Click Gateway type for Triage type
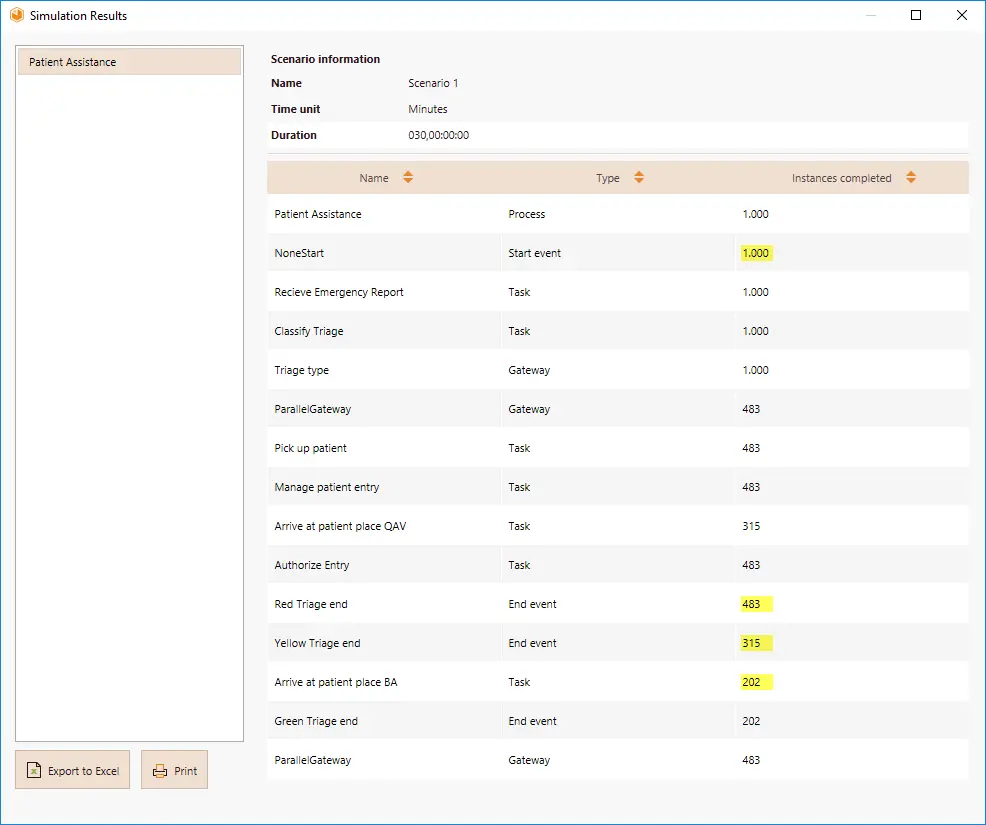986x825 pixels. click(529, 370)
